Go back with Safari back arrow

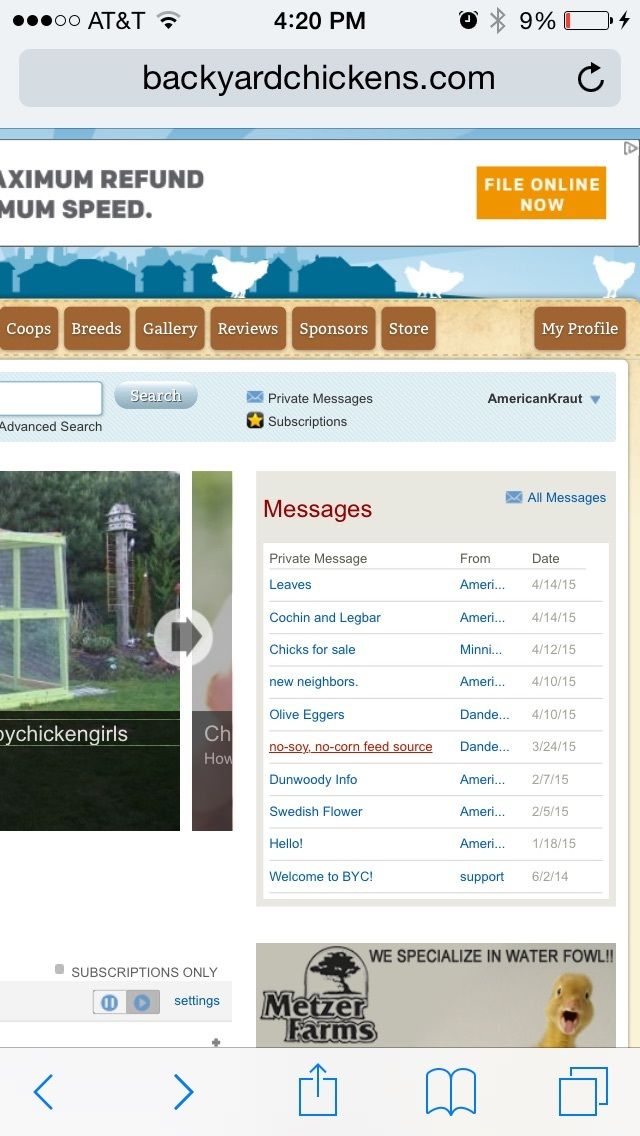coord(43,1091)
